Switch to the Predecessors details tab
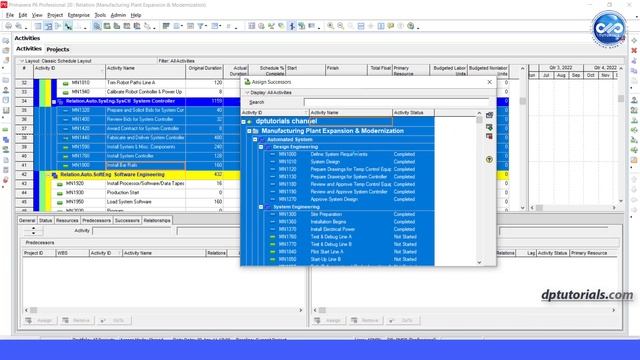640x360 pixels. 96,220
